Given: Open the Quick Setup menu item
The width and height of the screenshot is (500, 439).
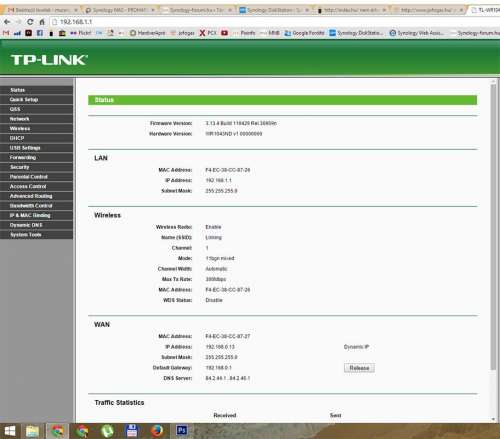Looking at the screenshot, I should pyautogui.click(x=37, y=100).
